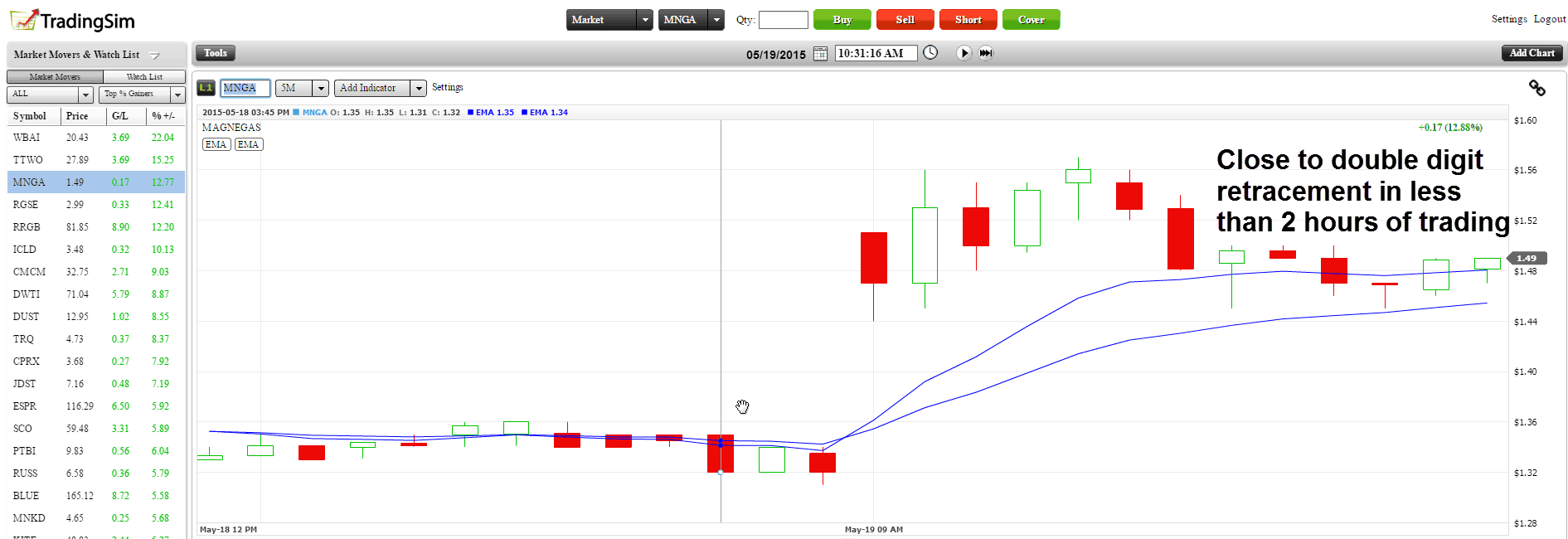This screenshot has height=539, width=1568.
Task: Click the L1 level indicator icon
Action: tap(206, 88)
